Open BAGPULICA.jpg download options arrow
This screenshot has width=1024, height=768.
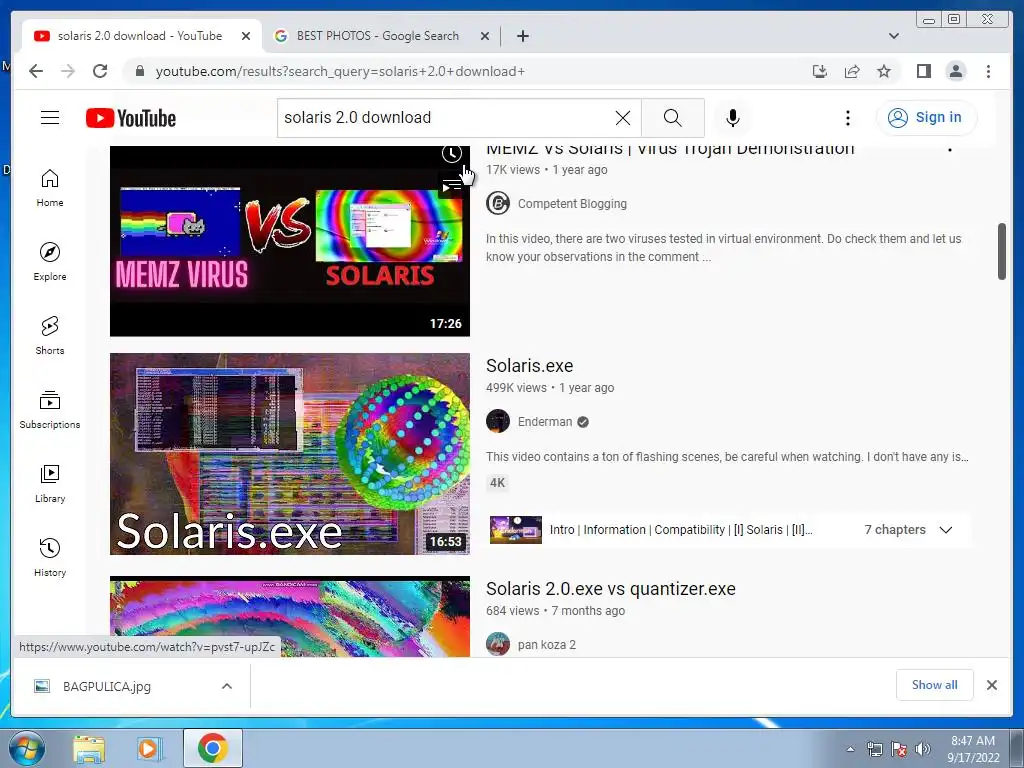pos(227,686)
